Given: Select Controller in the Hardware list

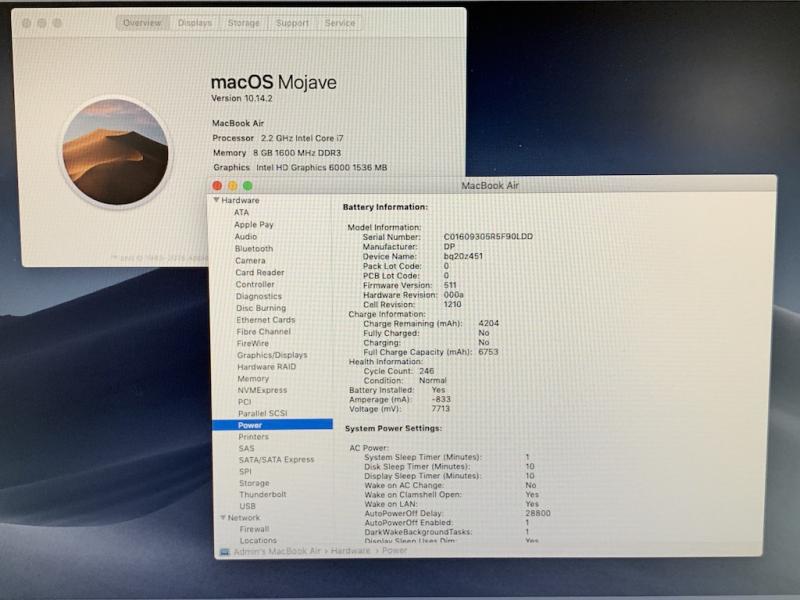Looking at the screenshot, I should click(x=255, y=284).
